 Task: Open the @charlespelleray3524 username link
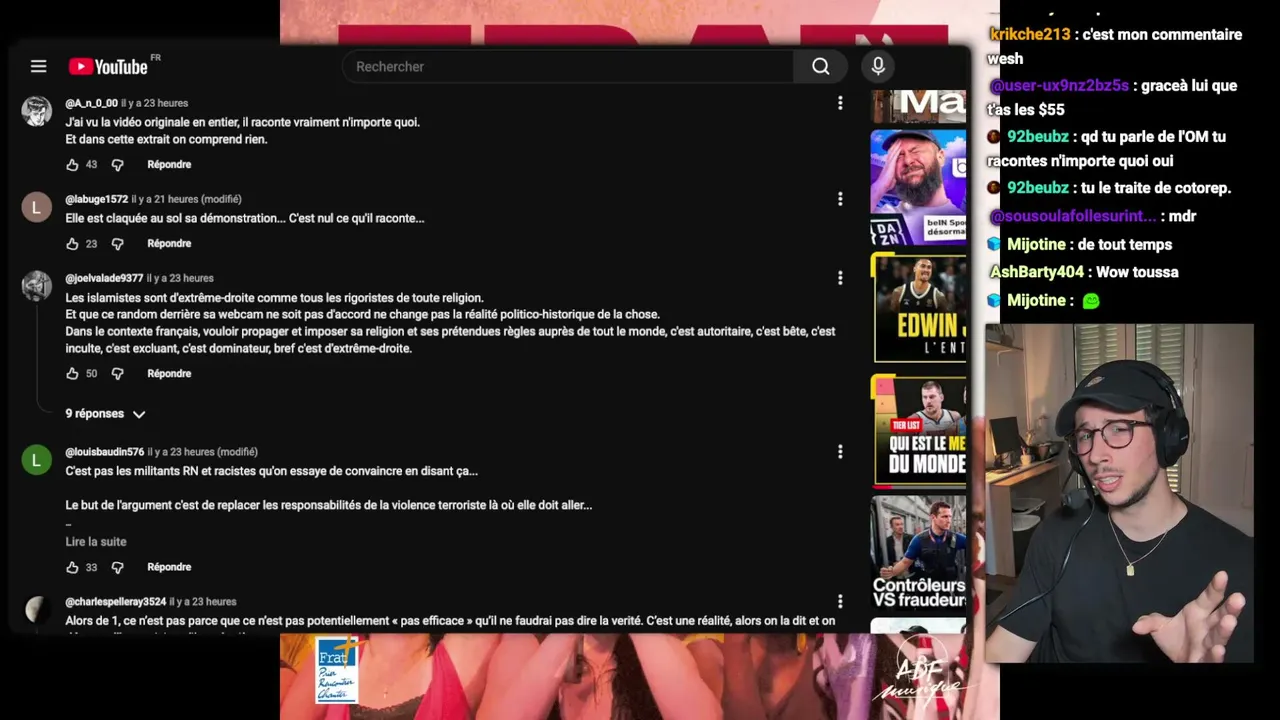point(116,602)
